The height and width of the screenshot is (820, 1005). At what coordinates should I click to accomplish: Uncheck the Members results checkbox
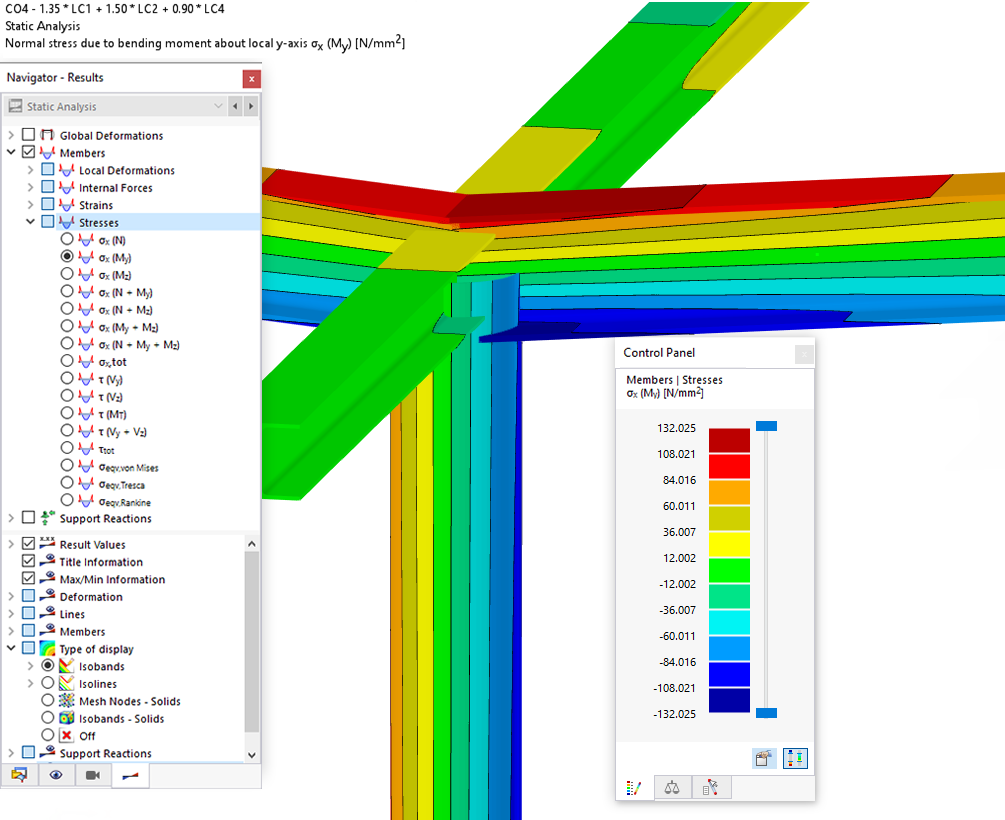[x=28, y=152]
